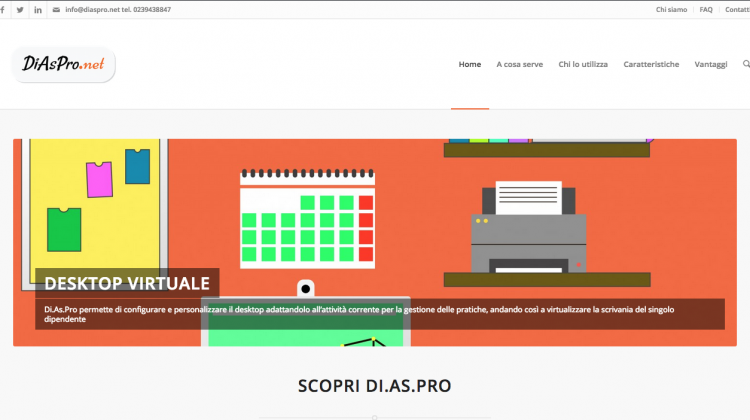This screenshot has height=420, width=750.
Task: Follow the FAQ top link
Action: coord(706,10)
